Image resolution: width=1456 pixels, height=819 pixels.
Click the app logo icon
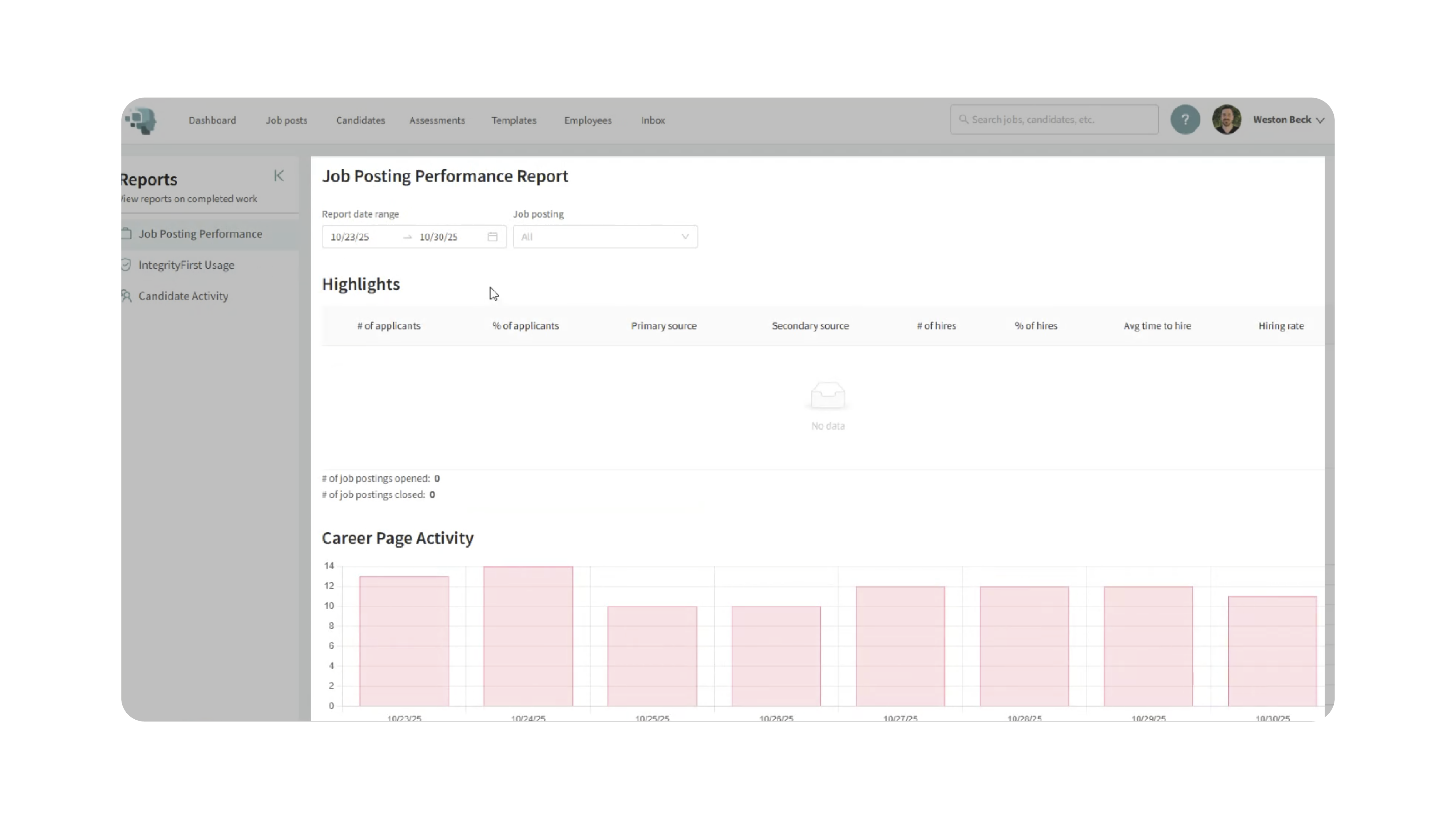pos(141,120)
